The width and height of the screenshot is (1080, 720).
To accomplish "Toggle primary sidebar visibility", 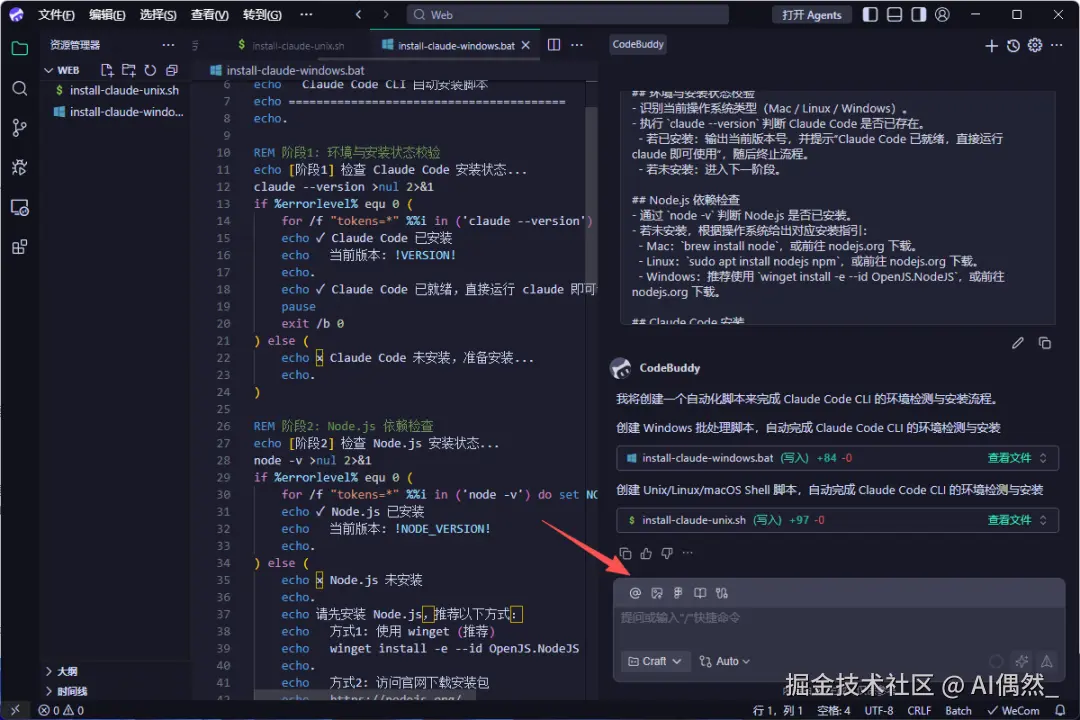I will coord(871,14).
